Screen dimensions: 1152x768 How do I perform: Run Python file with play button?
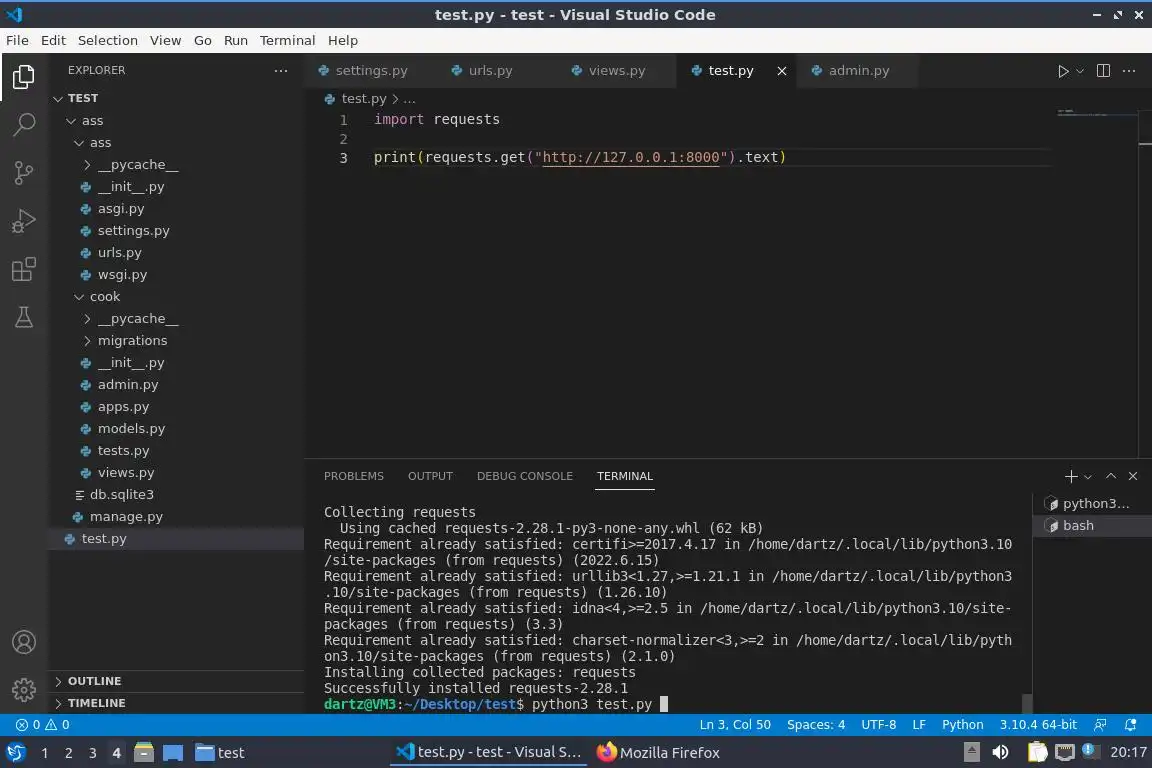coord(1062,71)
